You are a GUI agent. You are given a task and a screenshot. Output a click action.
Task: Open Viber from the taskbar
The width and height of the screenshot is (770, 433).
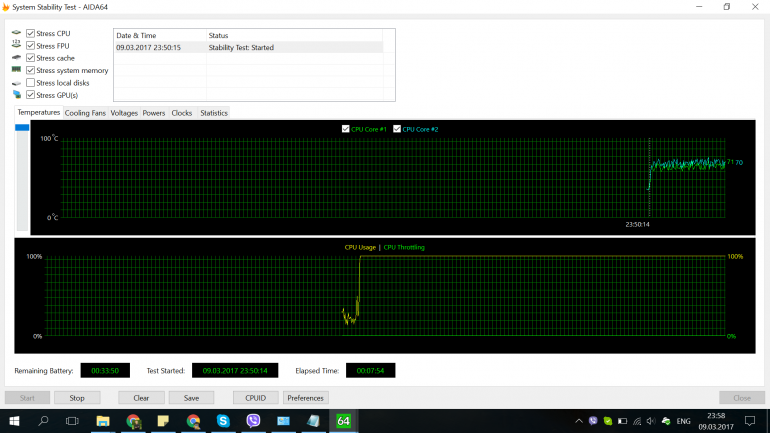tap(253, 421)
